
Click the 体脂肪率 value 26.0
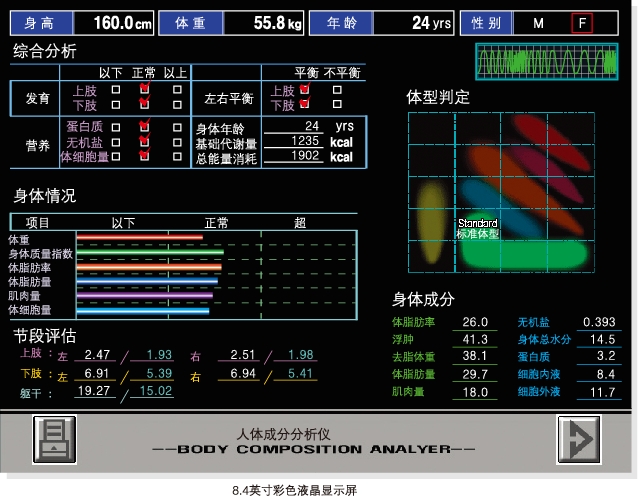pyautogui.click(x=475, y=322)
